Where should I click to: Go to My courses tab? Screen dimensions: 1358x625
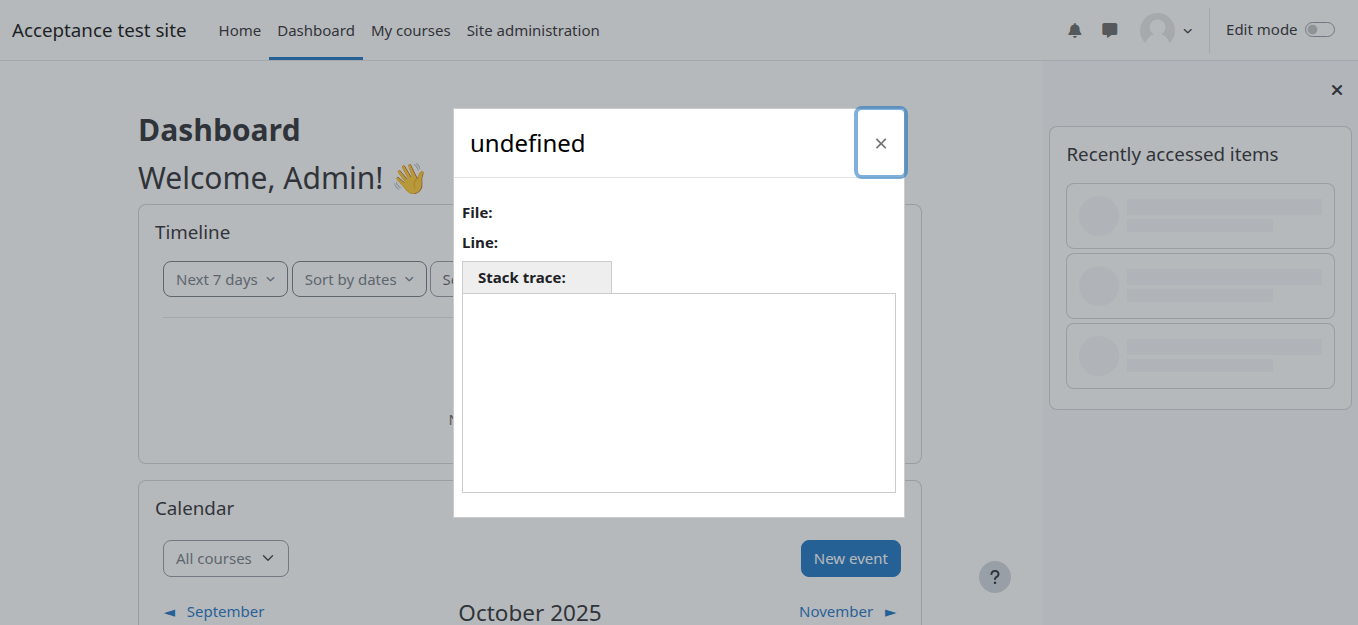pyautogui.click(x=410, y=31)
